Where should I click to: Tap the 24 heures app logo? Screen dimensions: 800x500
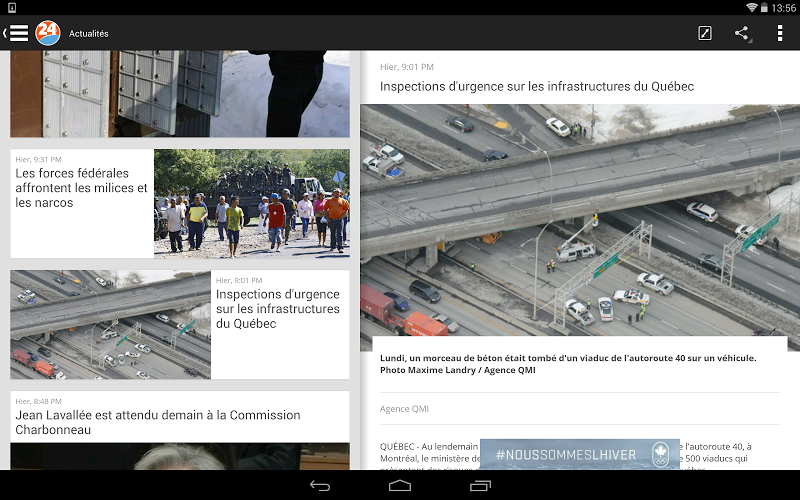coord(47,33)
